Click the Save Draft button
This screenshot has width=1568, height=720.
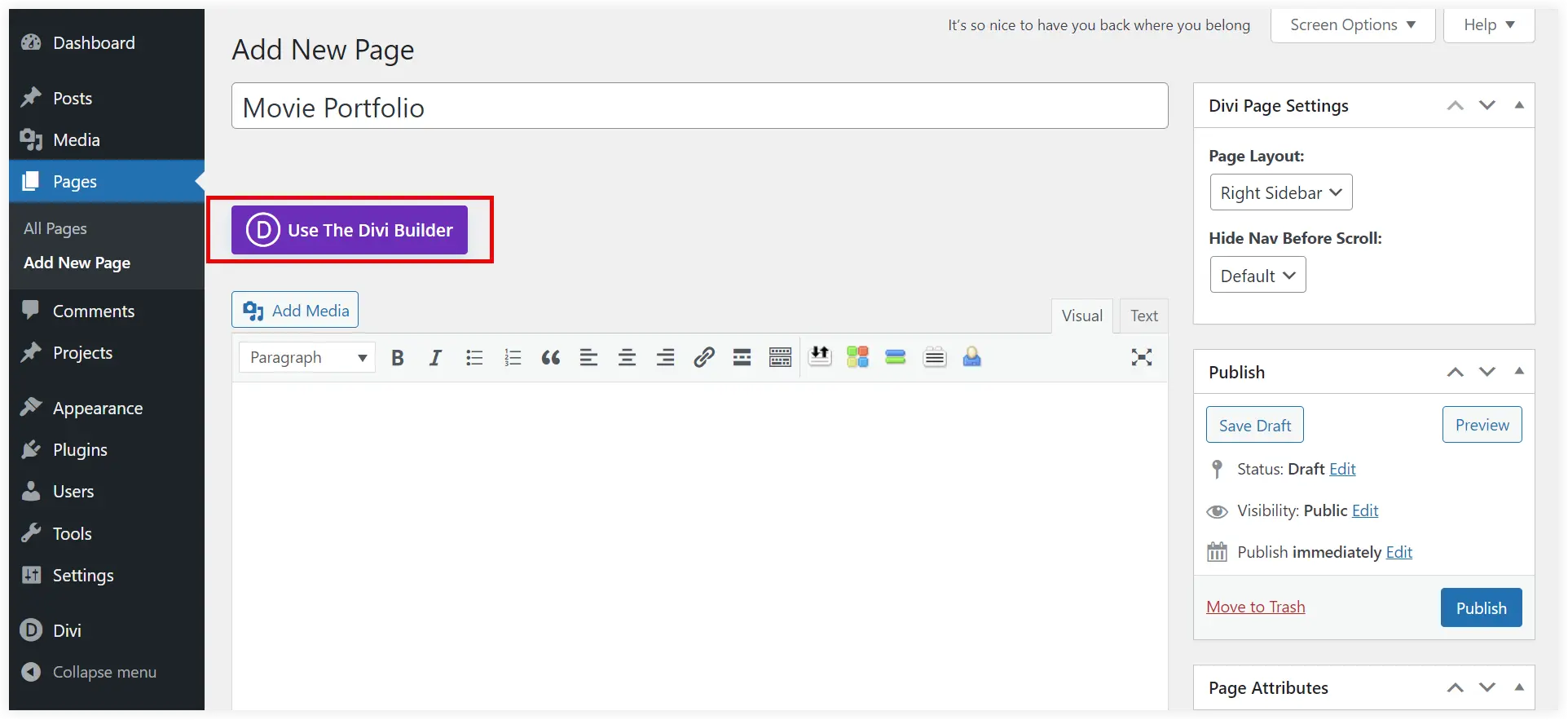(1255, 426)
